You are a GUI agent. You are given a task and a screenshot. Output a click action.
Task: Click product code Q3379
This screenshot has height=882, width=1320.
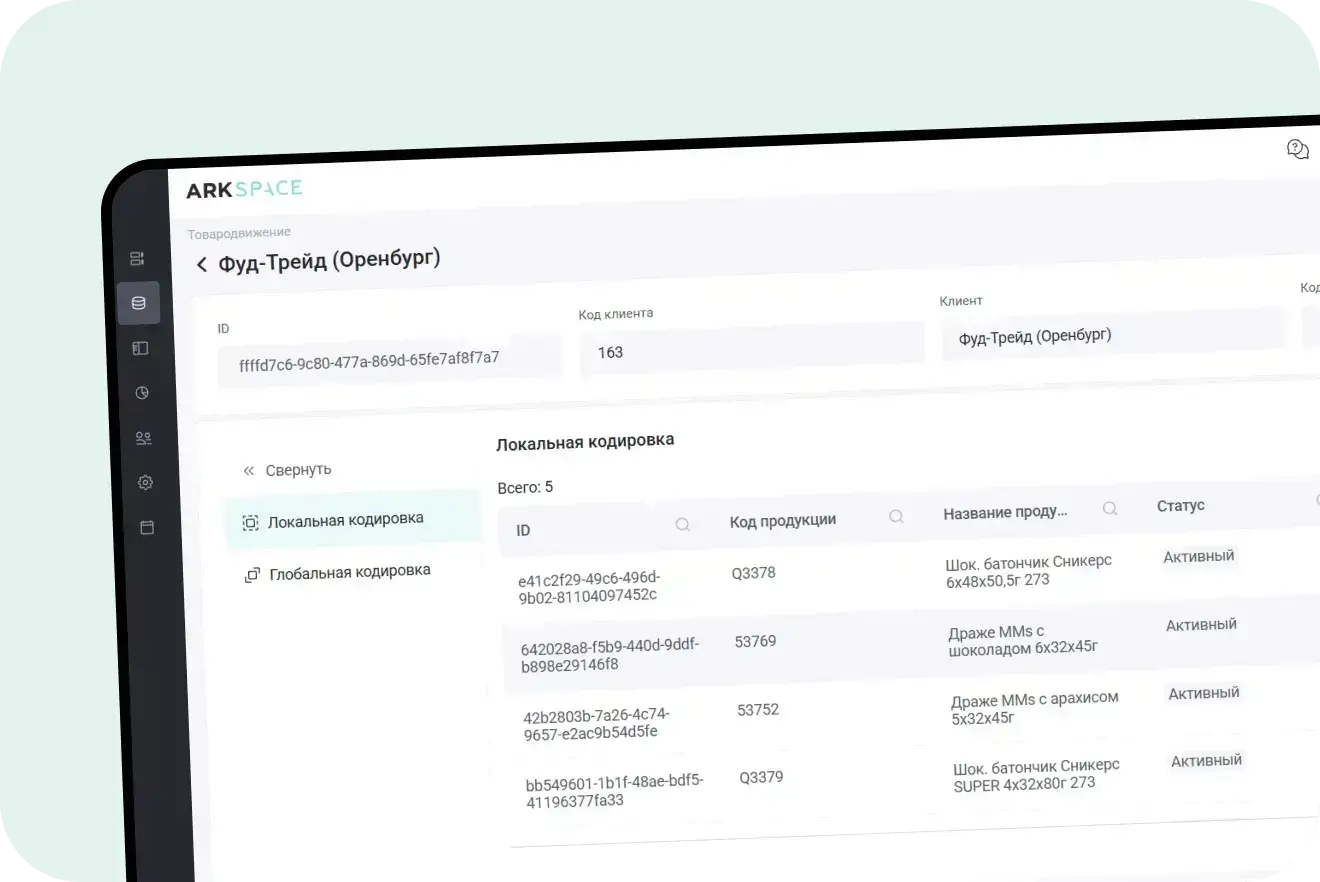[761, 777]
